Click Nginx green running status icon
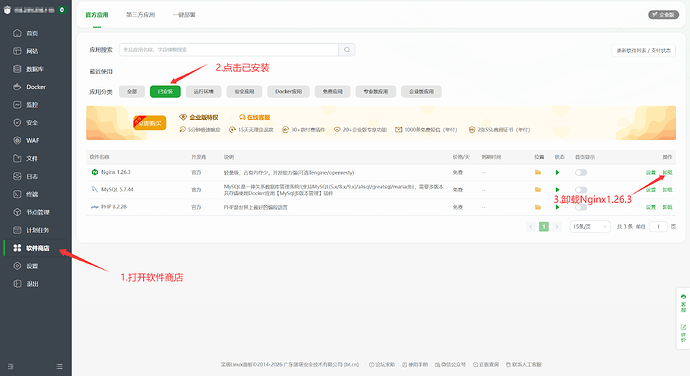This screenshot has width=690, height=376. click(558, 173)
